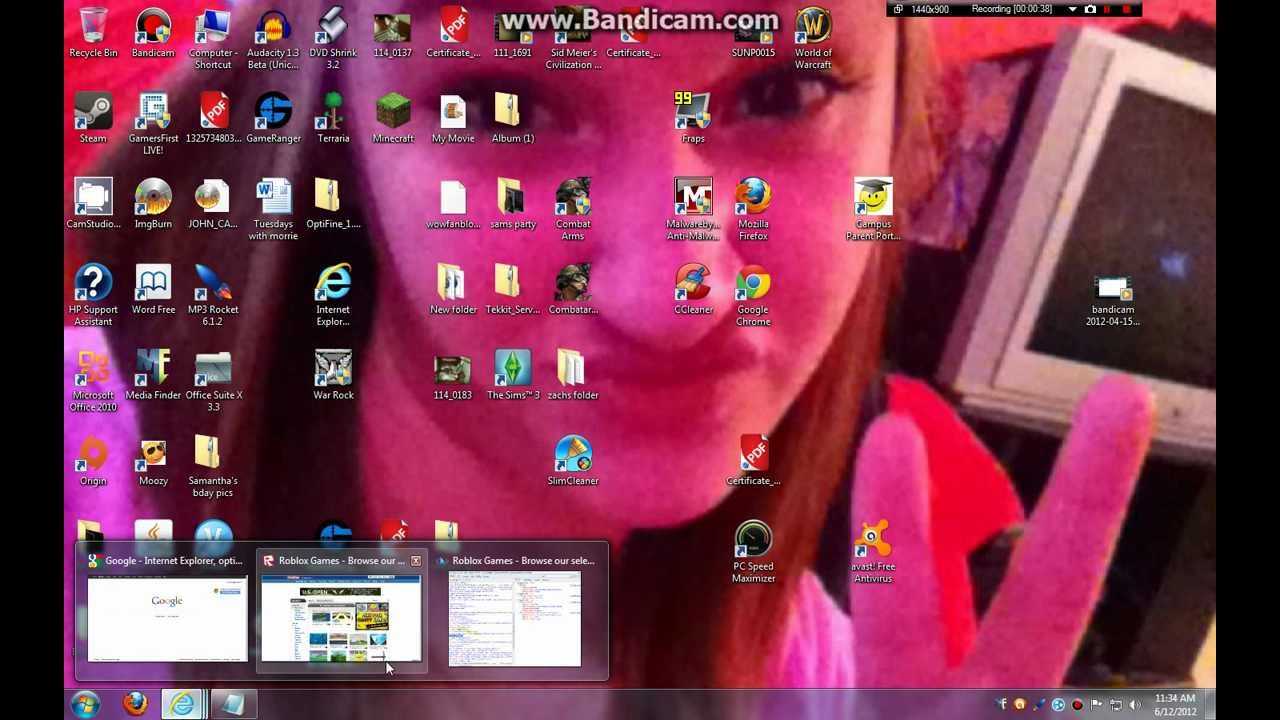Open Tuesdays with morrie document
The image size is (1280, 720).
[273, 210]
